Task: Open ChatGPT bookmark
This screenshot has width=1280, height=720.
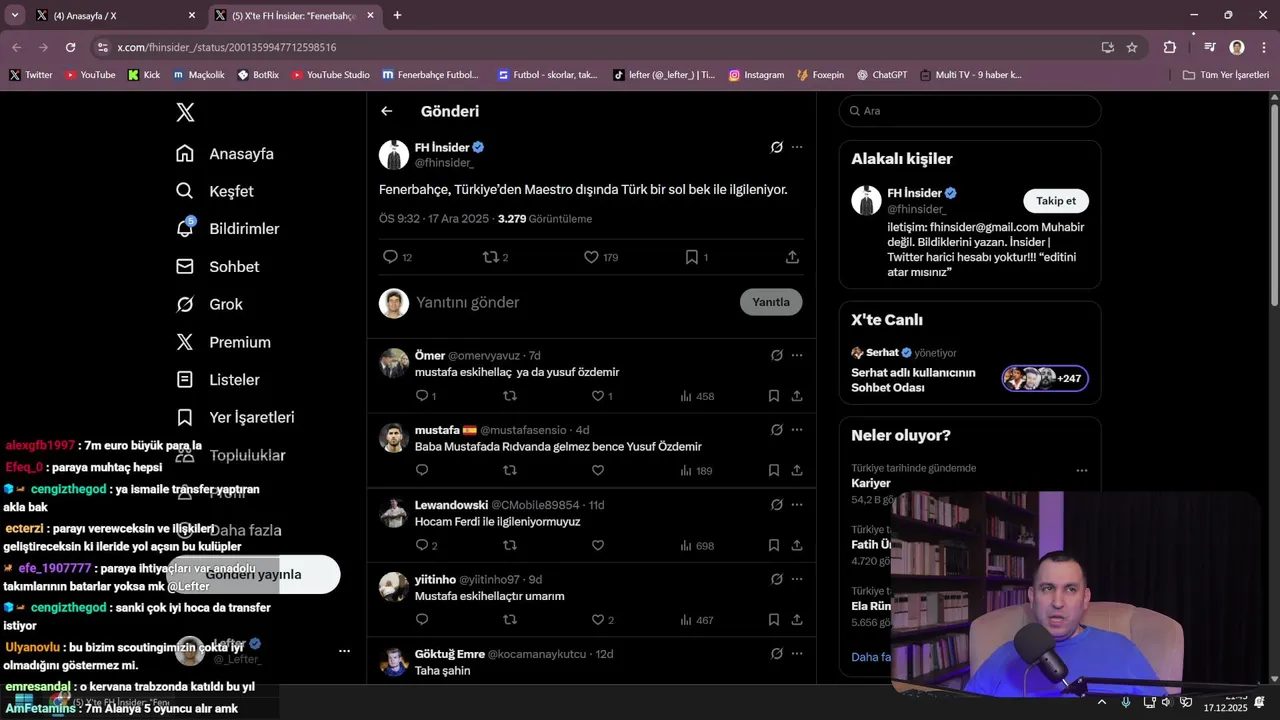Action: coord(881,75)
